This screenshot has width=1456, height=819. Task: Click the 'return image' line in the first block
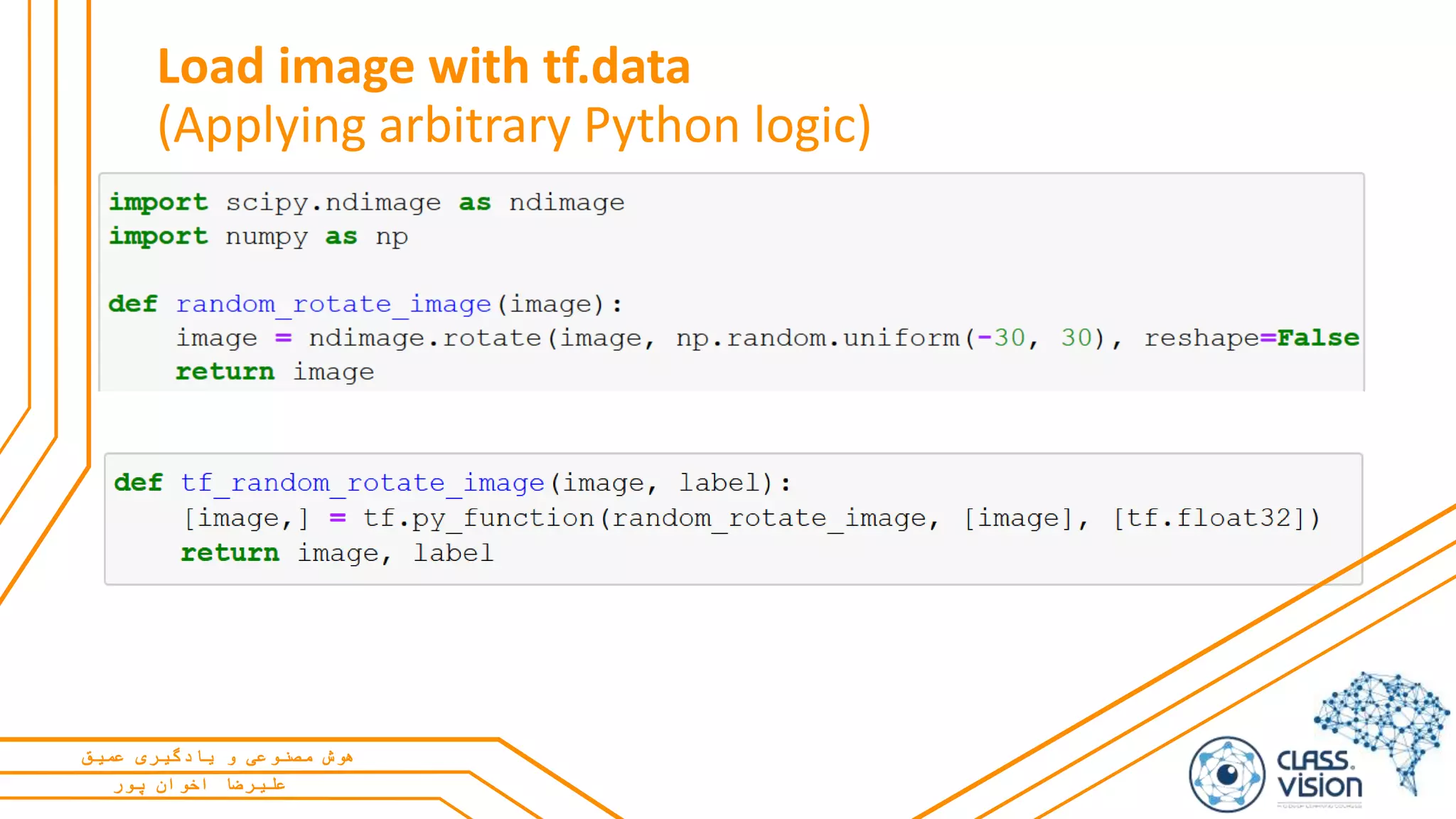(274, 372)
